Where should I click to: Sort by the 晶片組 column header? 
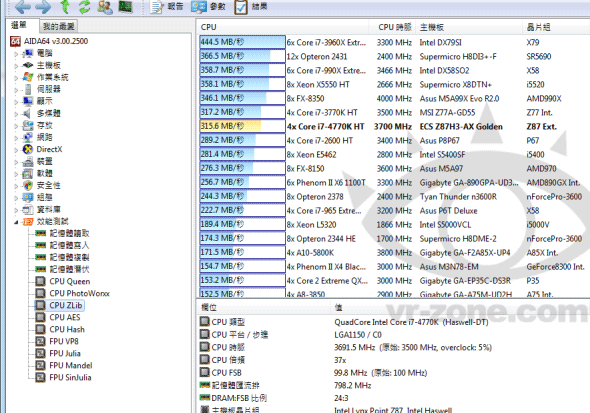(x=557, y=27)
